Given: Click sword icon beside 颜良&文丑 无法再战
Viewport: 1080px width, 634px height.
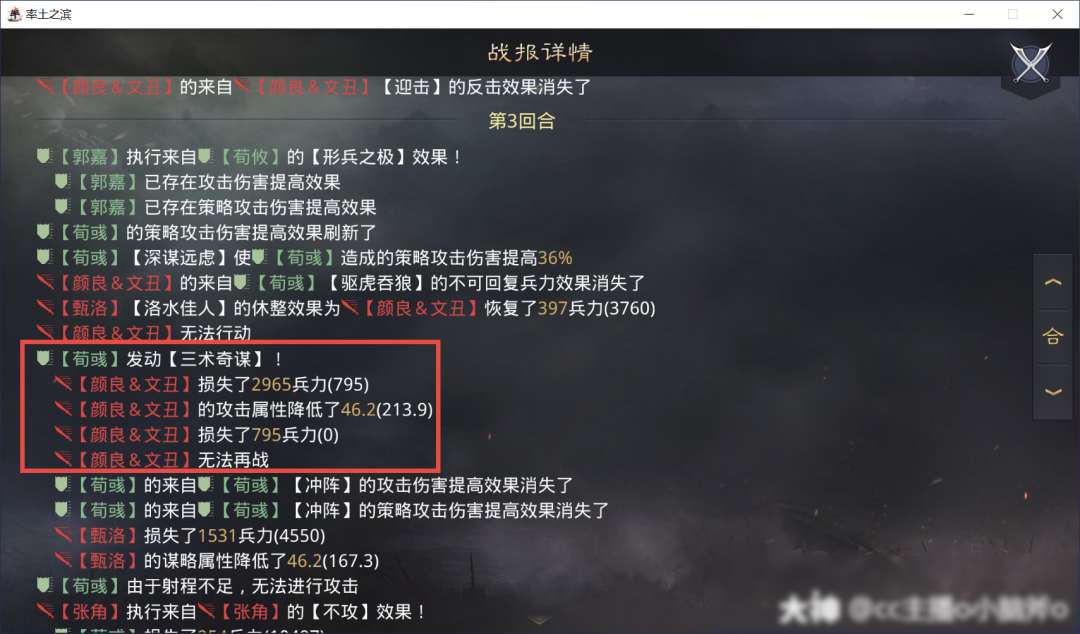Looking at the screenshot, I should point(63,459).
